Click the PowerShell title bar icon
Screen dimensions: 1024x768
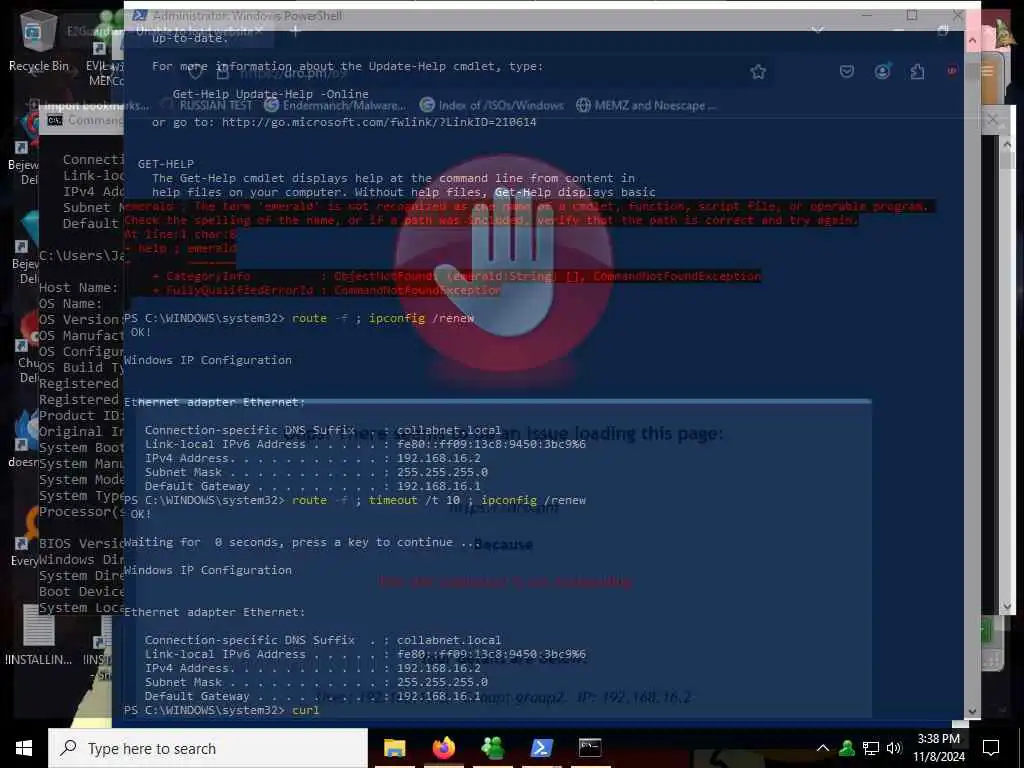click(139, 15)
